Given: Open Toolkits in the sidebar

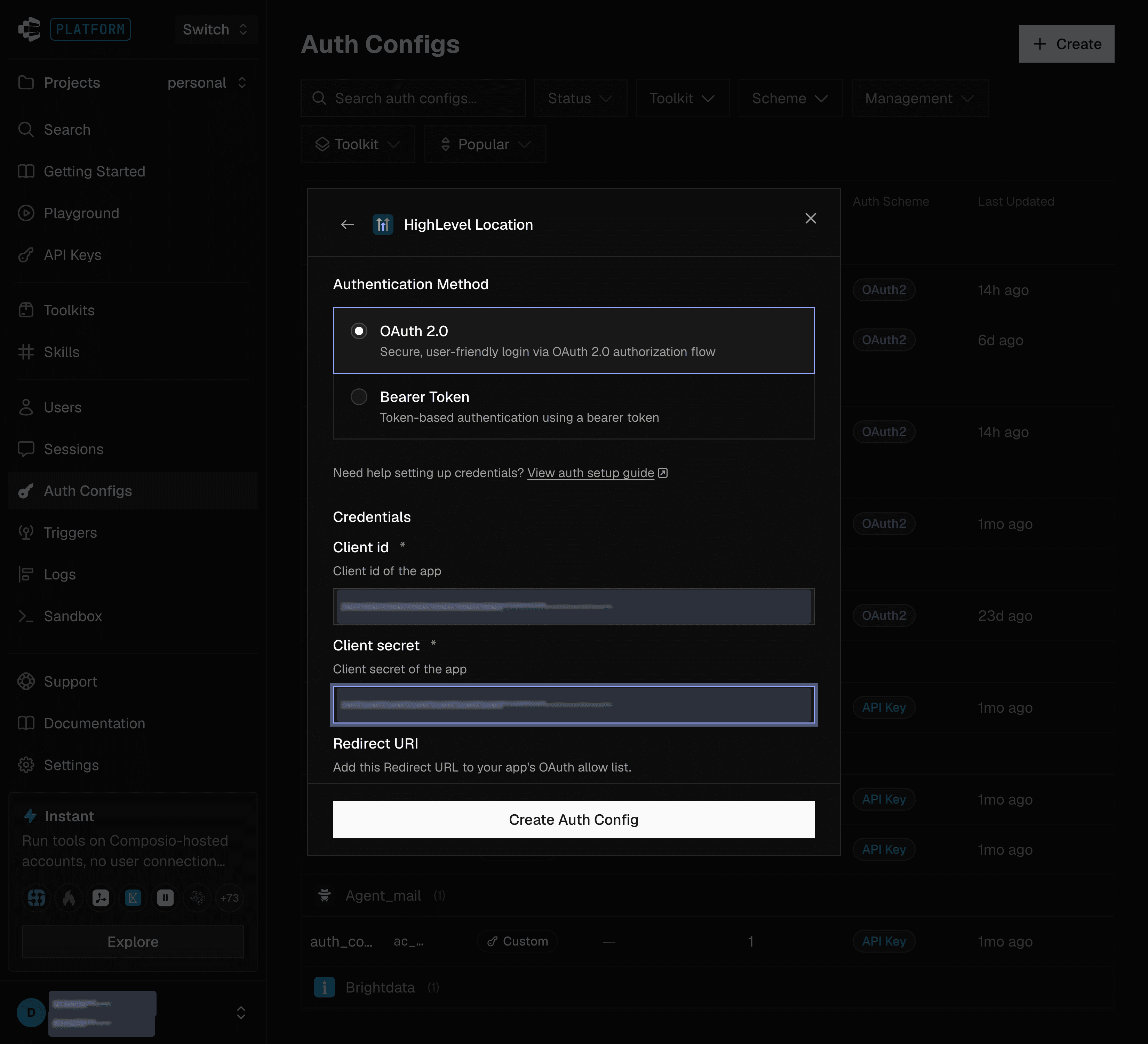Looking at the screenshot, I should [x=133, y=310].
